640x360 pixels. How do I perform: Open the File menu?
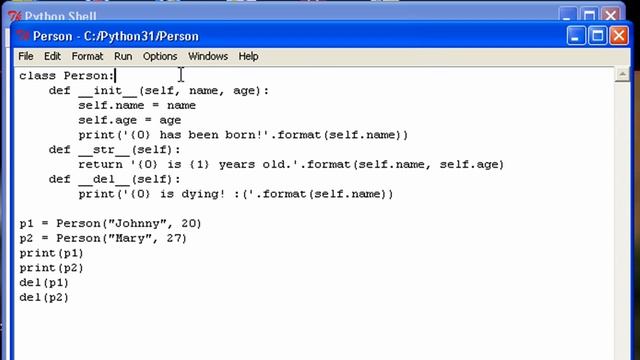point(26,56)
